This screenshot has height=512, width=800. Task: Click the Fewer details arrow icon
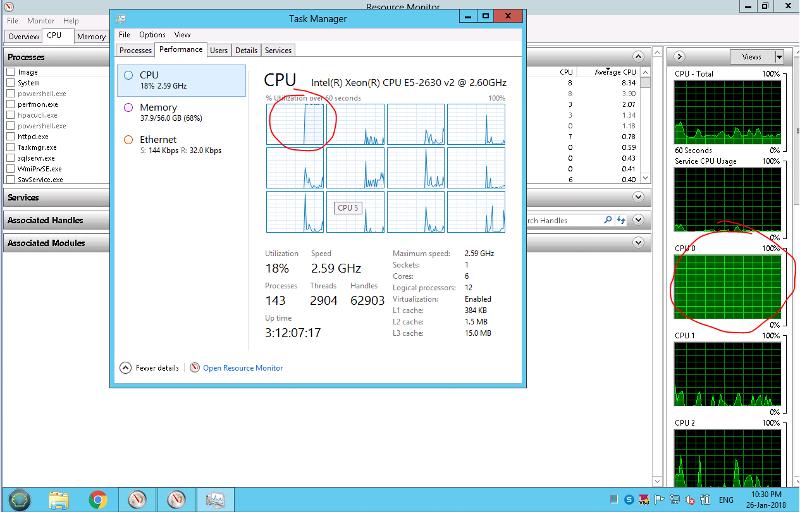[126, 368]
